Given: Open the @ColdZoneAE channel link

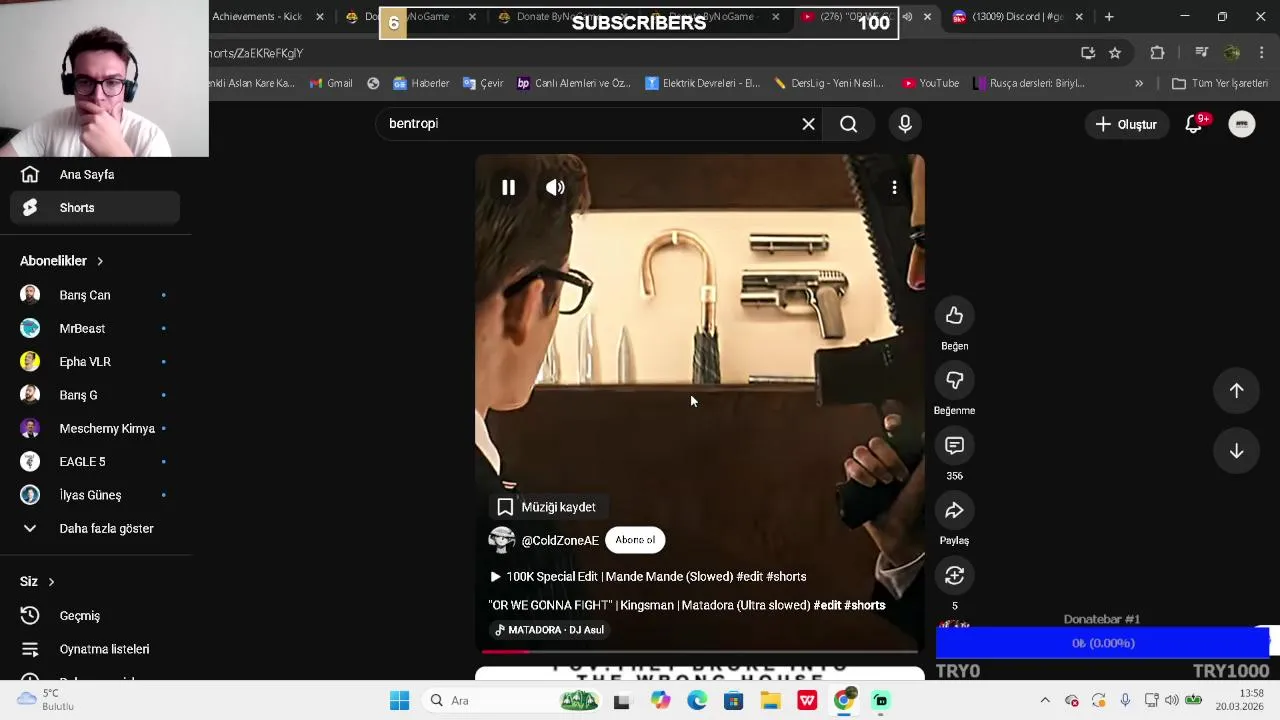Looking at the screenshot, I should coord(560,541).
